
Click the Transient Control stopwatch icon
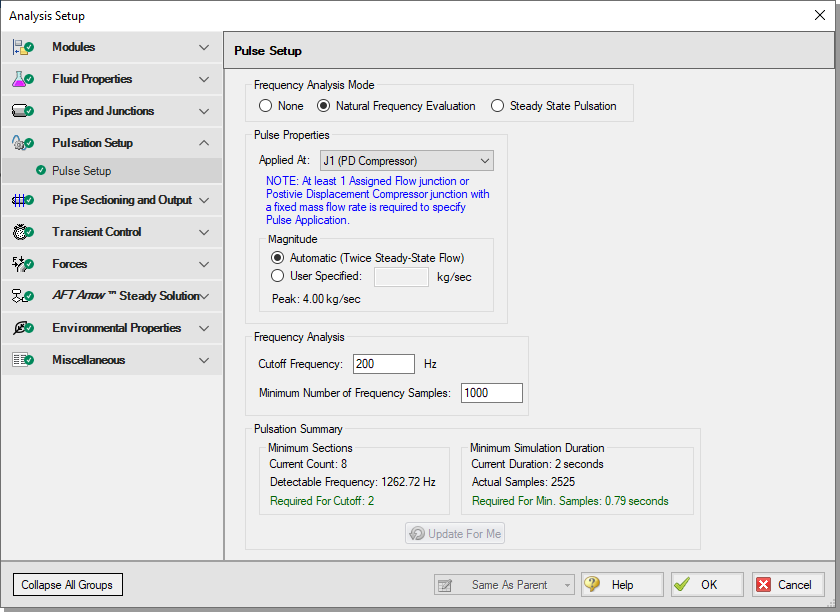22,232
